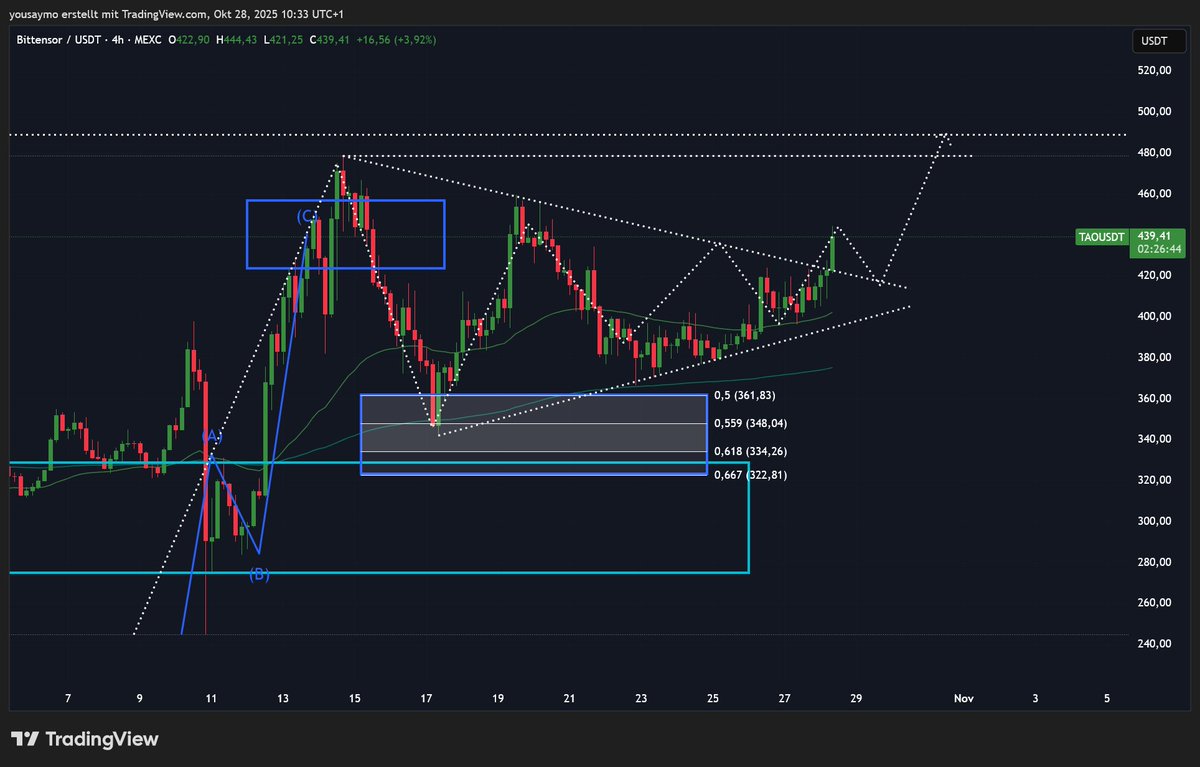The image size is (1200, 767).
Task: Click the bar countdown 02:26:44
Action: point(1159,249)
